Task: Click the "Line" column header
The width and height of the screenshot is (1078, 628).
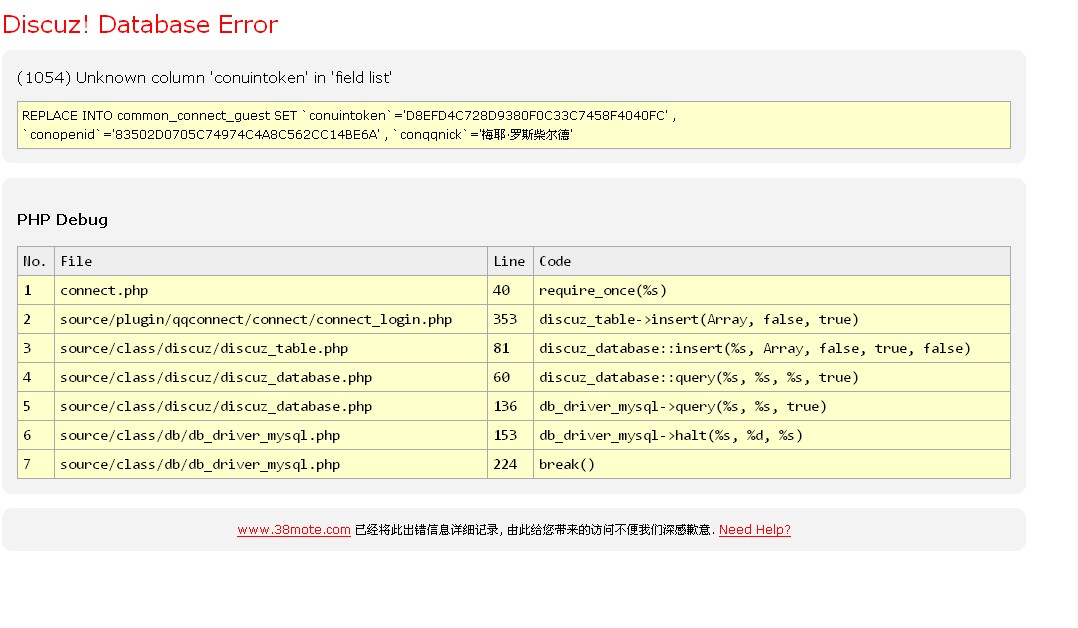Action: (509, 261)
